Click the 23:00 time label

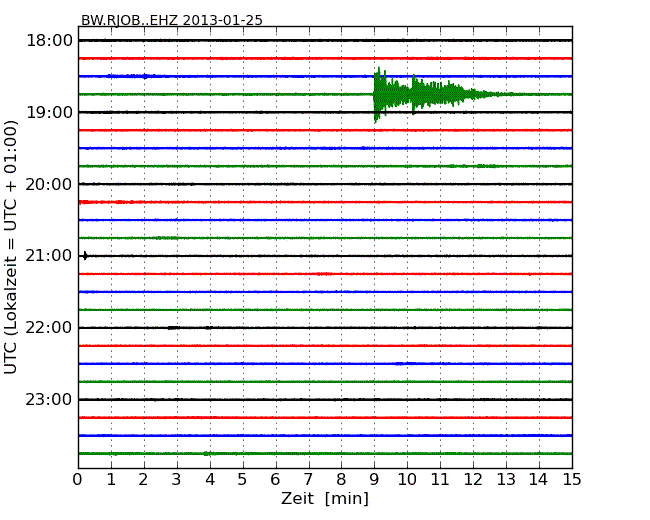[x=49, y=399]
